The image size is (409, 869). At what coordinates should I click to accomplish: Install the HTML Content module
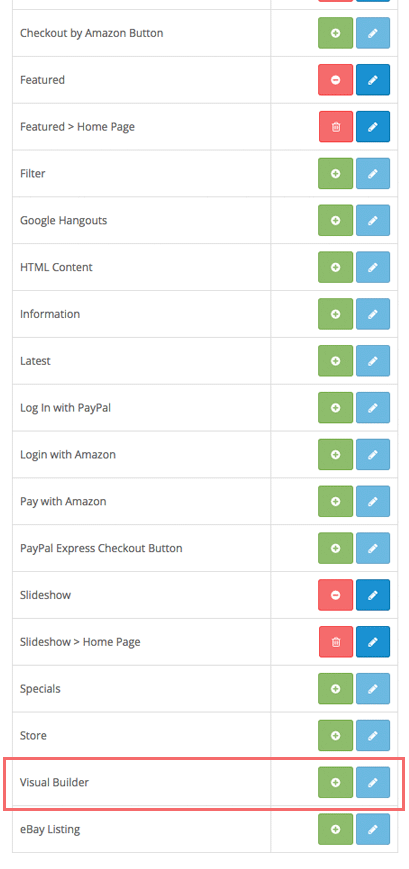click(335, 267)
